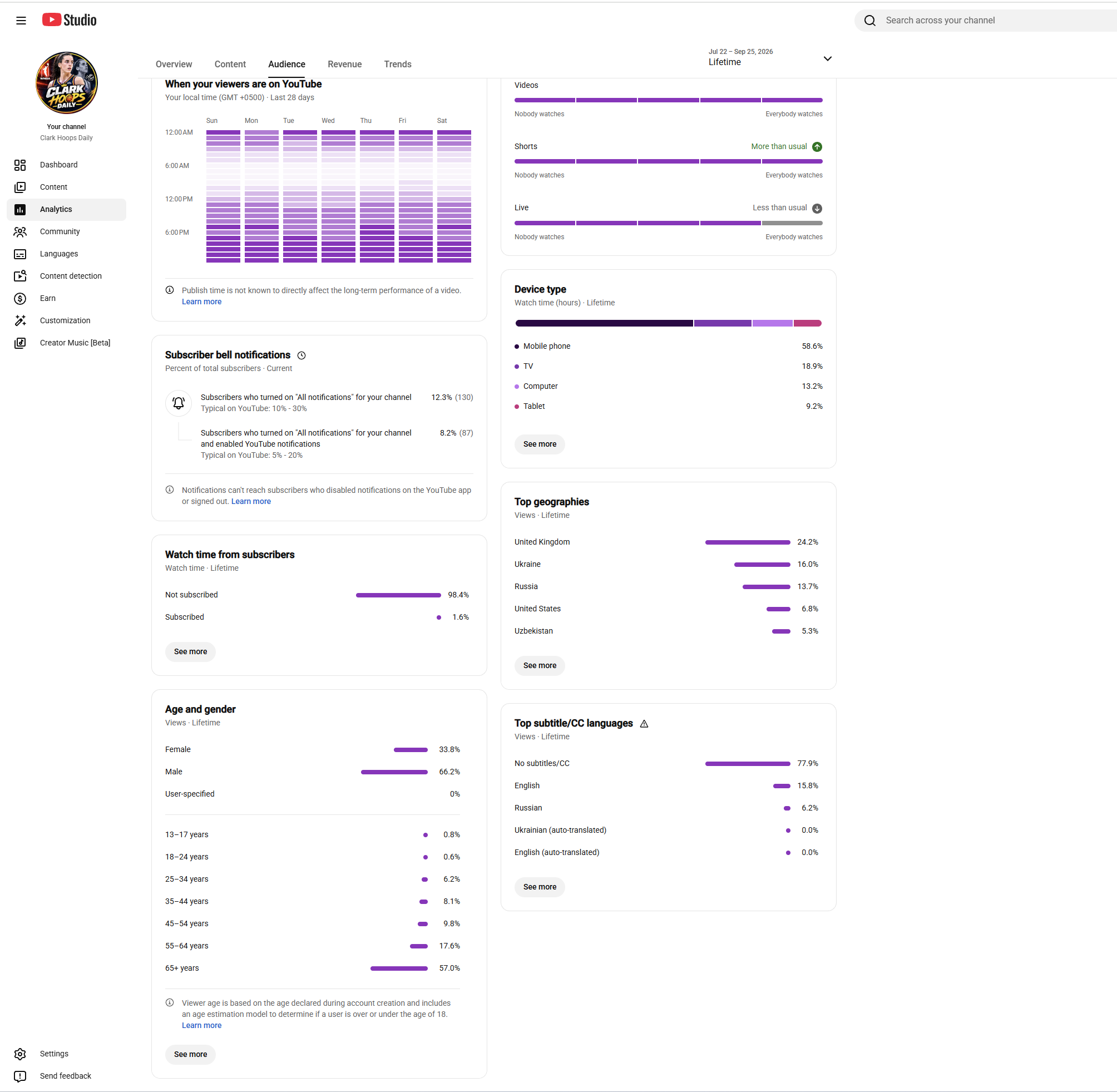Viewport: 1117px width, 1092px height.
Task: Click the Clark Hoops Daily channel avatar
Action: tap(67, 82)
